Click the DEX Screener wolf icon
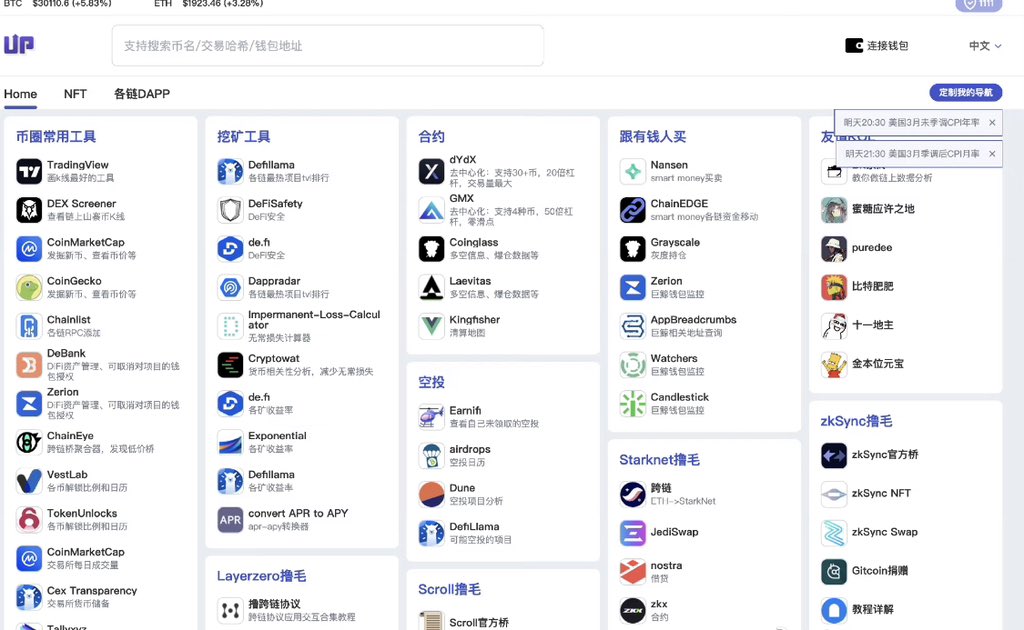This screenshot has height=630, width=1024. (29, 210)
